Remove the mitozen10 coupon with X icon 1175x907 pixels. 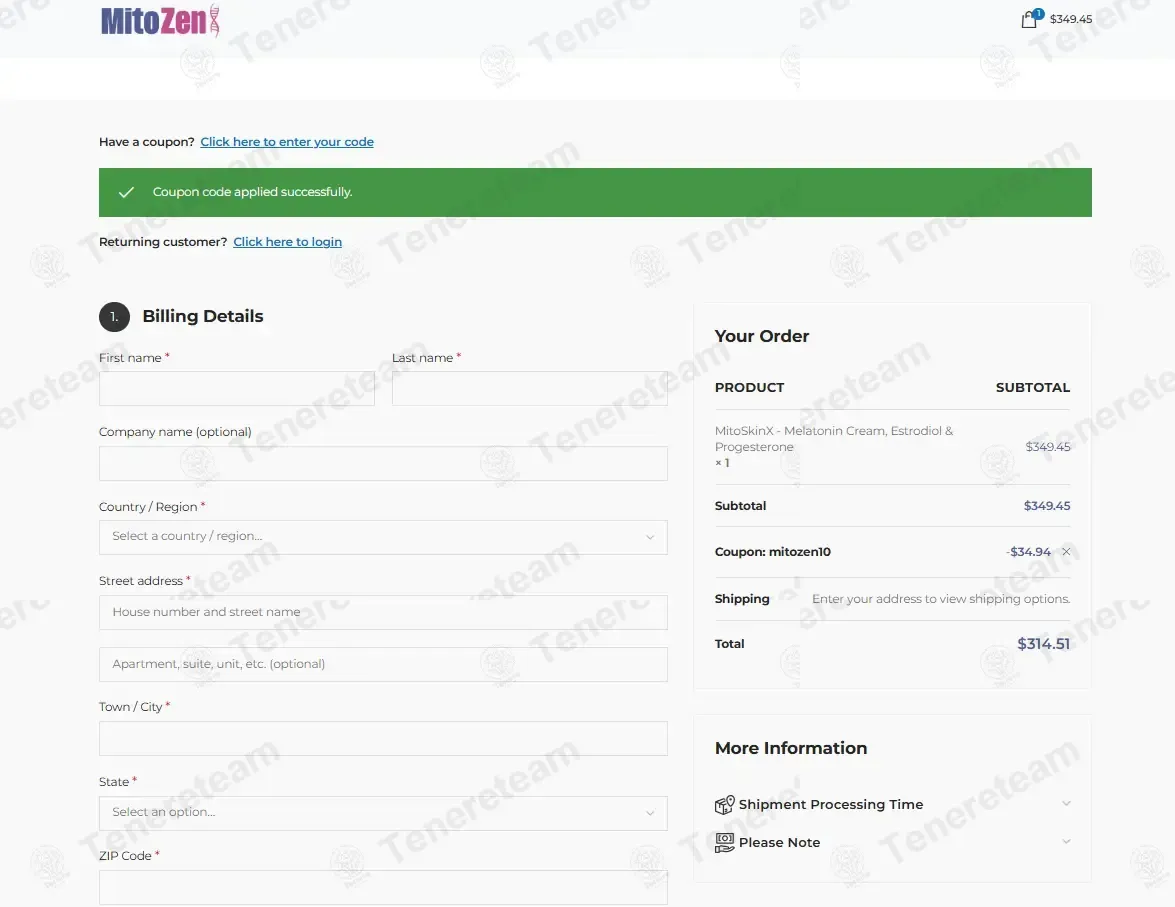(x=1066, y=552)
